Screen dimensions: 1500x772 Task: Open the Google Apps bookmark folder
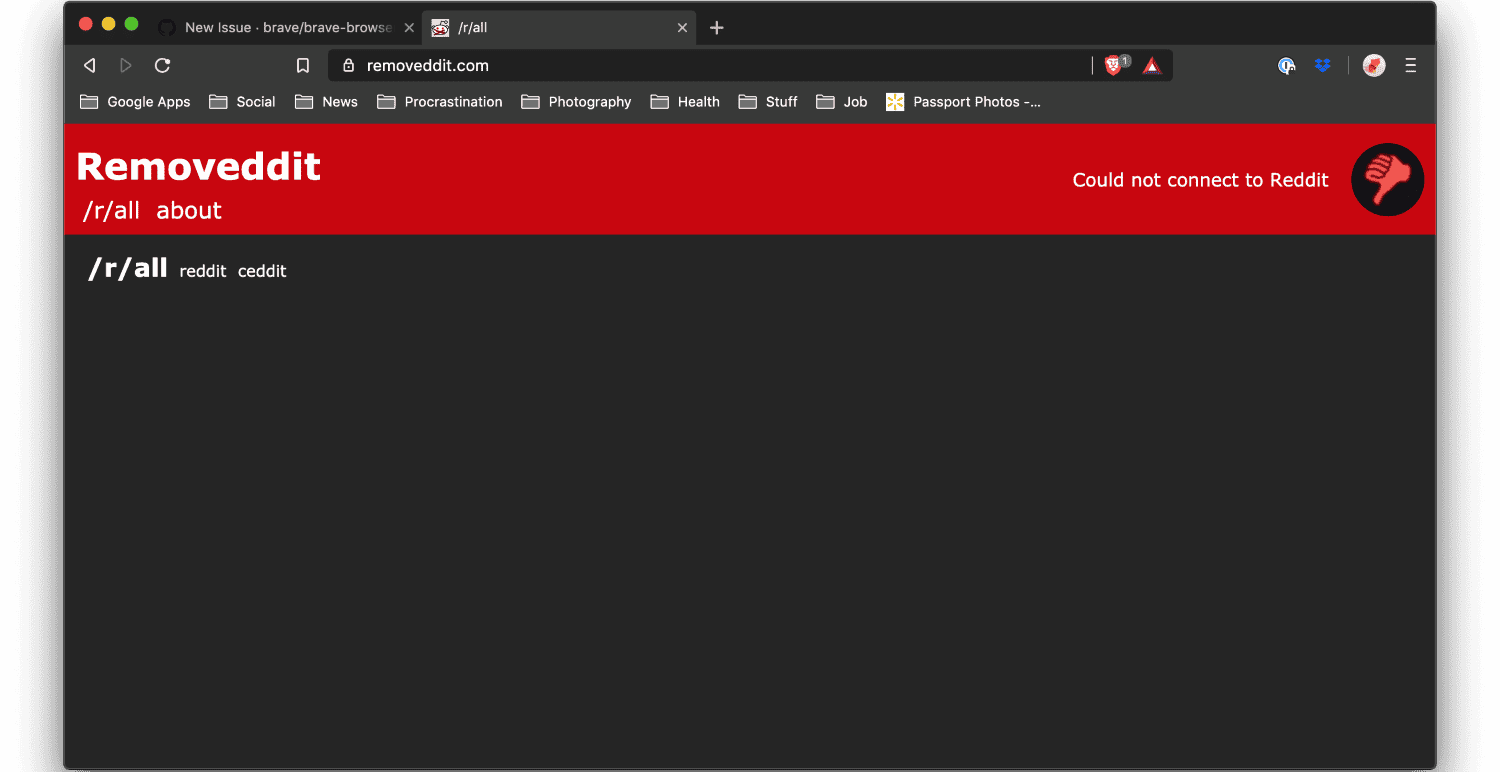coord(135,102)
